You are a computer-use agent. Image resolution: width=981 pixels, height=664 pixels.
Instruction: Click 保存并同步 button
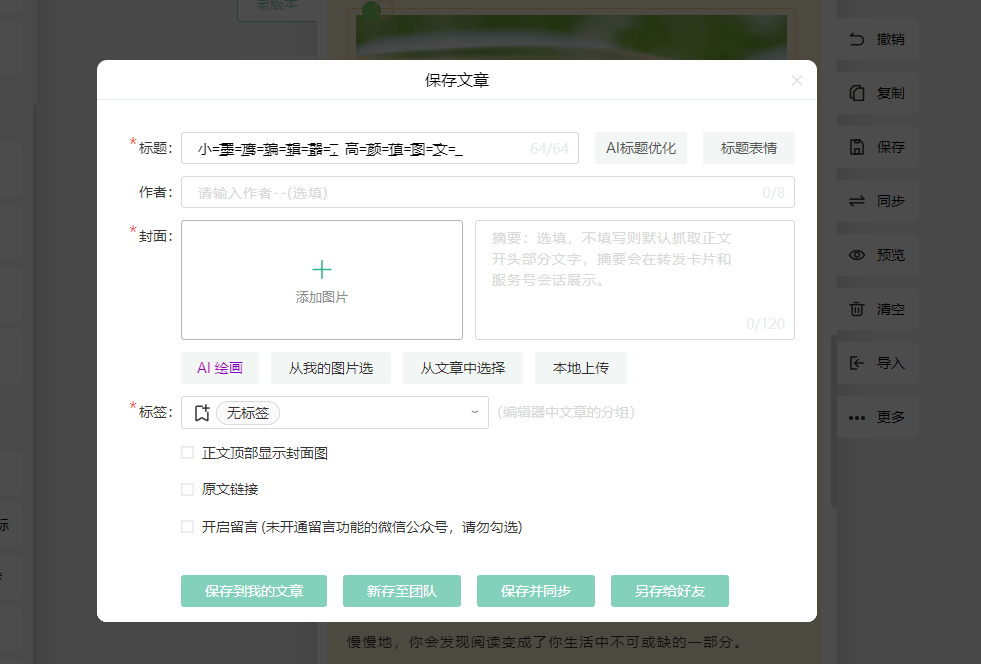(x=536, y=591)
